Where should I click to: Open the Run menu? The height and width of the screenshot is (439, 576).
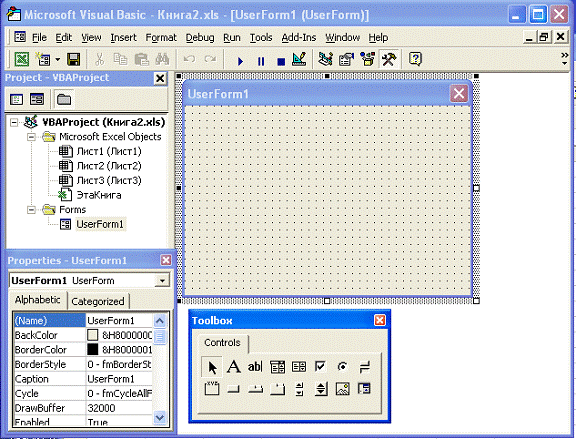(x=232, y=37)
